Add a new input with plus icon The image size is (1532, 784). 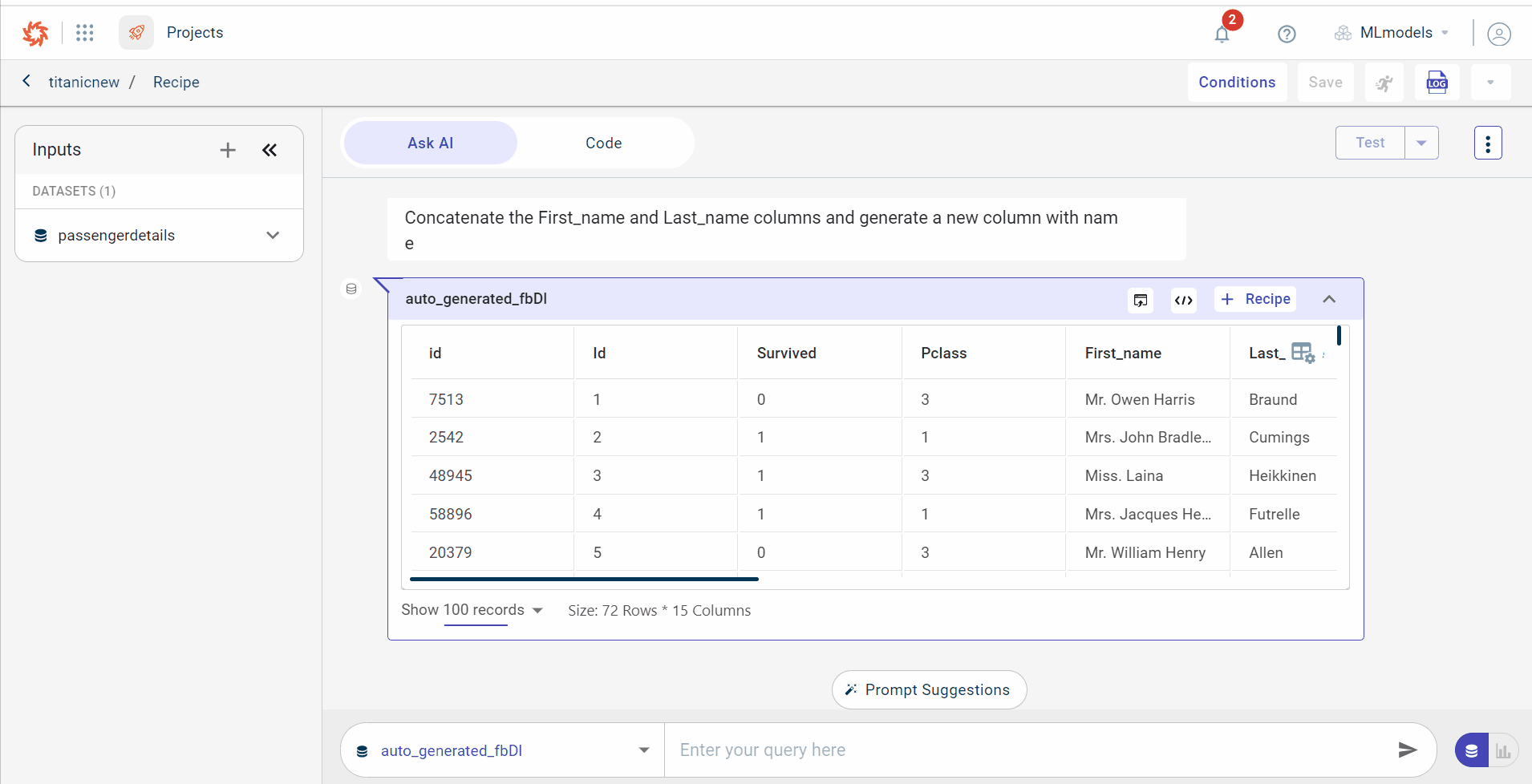(228, 150)
